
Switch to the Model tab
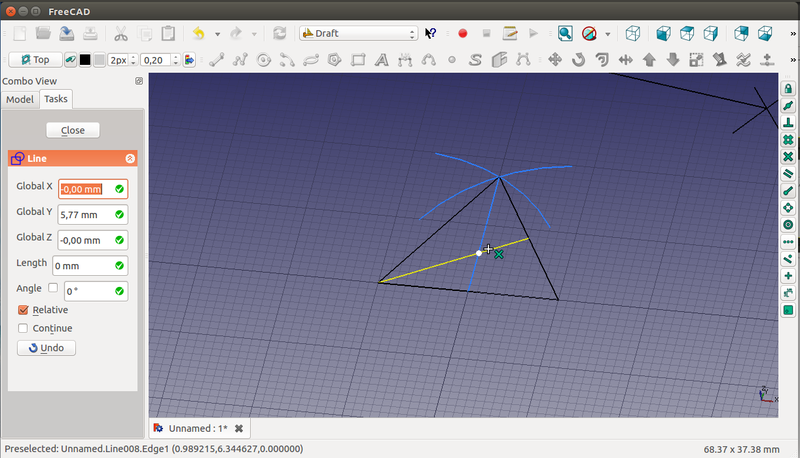(x=20, y=99)
